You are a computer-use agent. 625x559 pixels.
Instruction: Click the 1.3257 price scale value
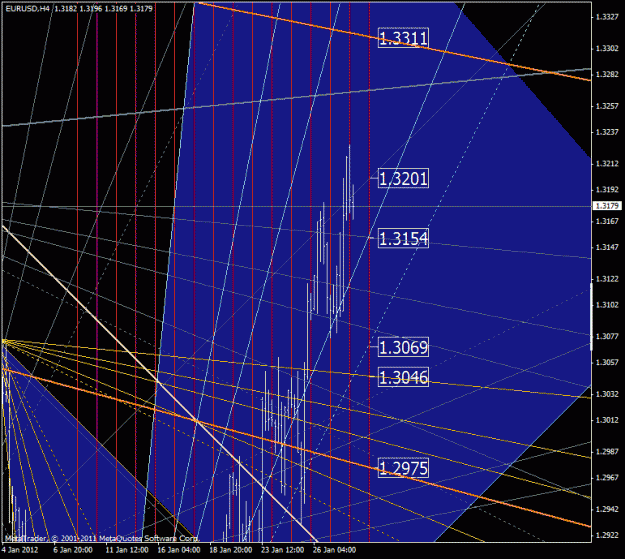(607, 106)
